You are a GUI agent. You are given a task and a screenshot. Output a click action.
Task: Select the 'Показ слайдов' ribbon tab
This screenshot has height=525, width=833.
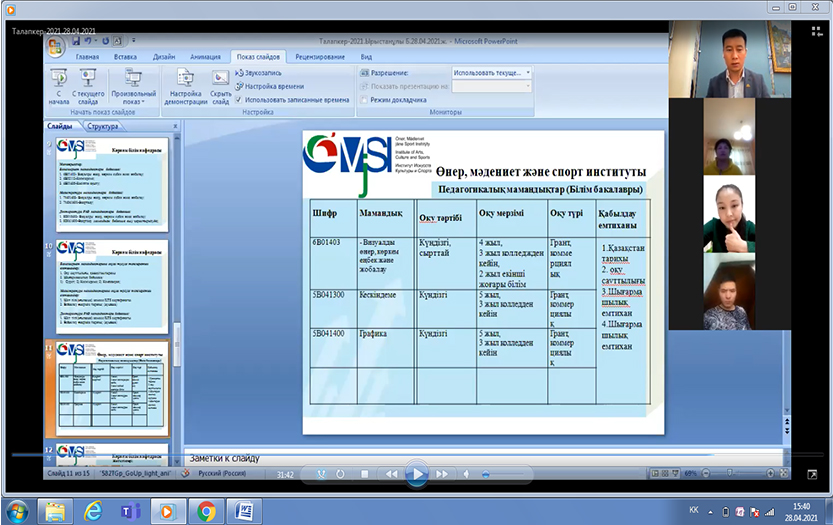[258, 57]
